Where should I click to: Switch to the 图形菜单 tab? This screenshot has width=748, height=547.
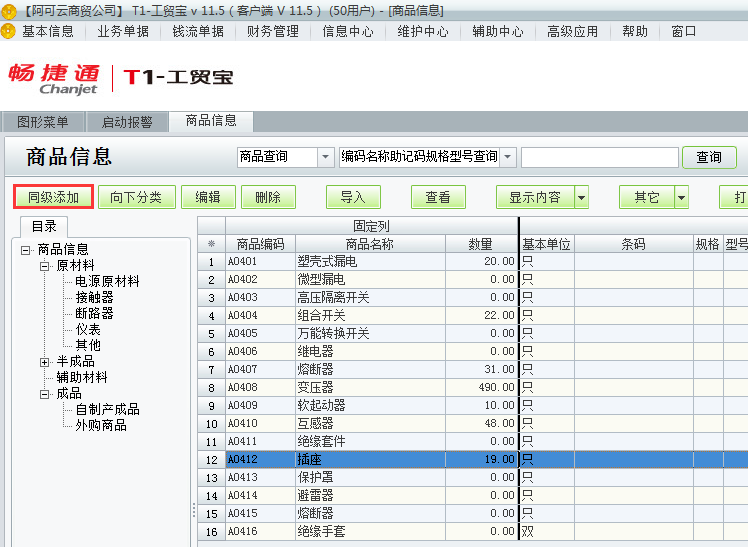(43, 122)
